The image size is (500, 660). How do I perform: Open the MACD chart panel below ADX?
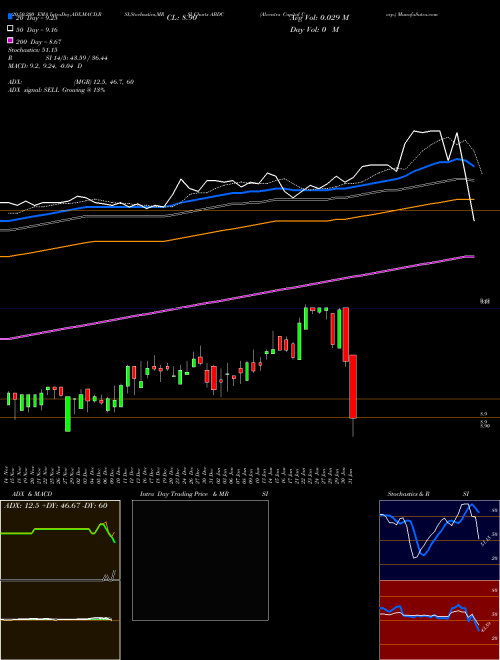pos(60,620)
